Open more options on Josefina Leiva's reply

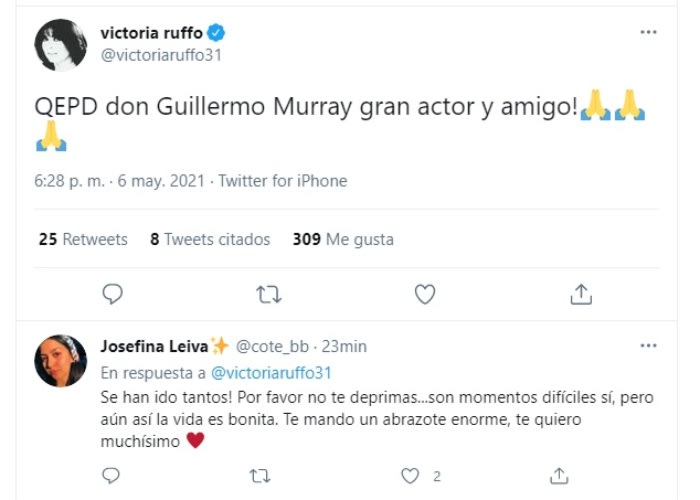click(649, 346)
